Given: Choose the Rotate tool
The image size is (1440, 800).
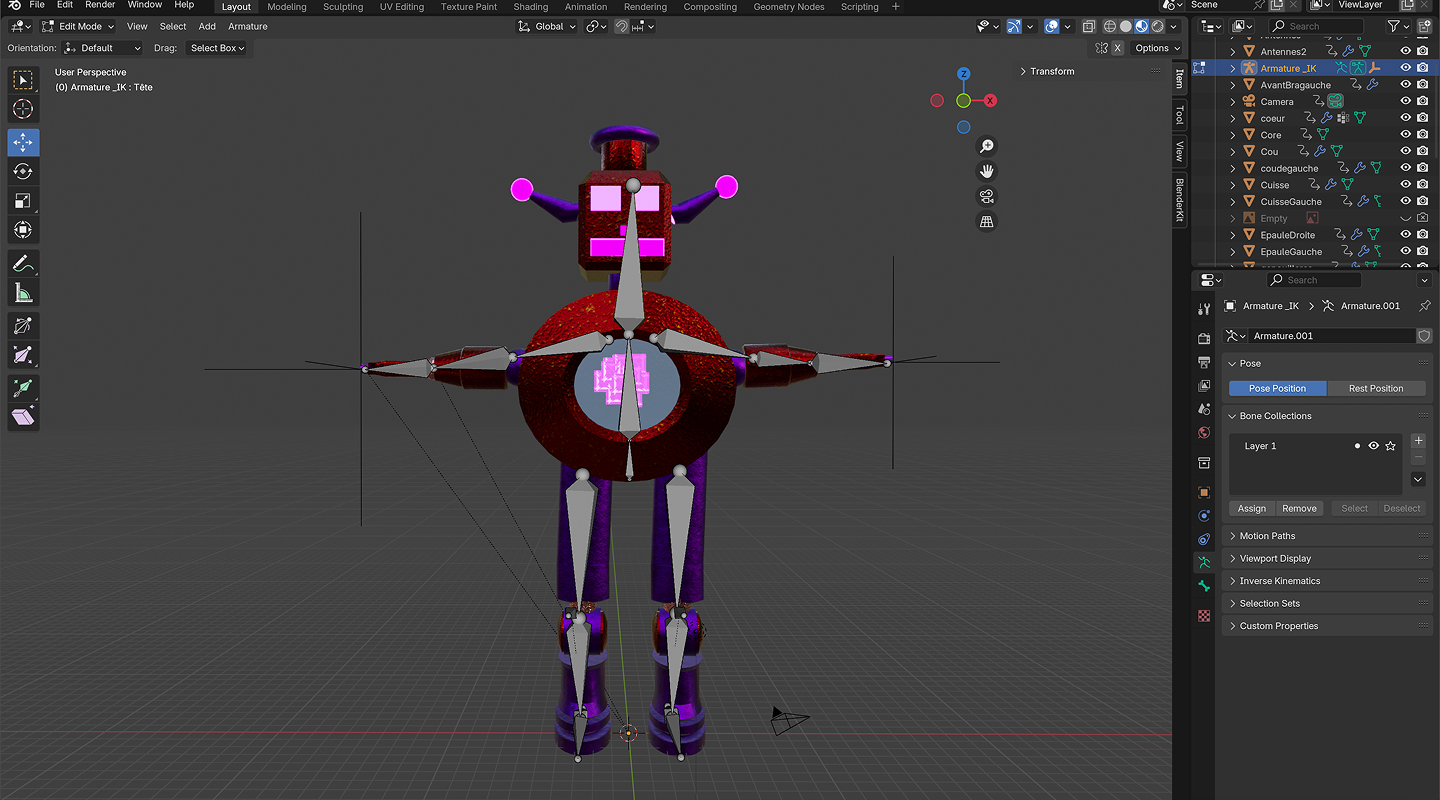Looking at the screenshot, I should [x=23, y=172].
